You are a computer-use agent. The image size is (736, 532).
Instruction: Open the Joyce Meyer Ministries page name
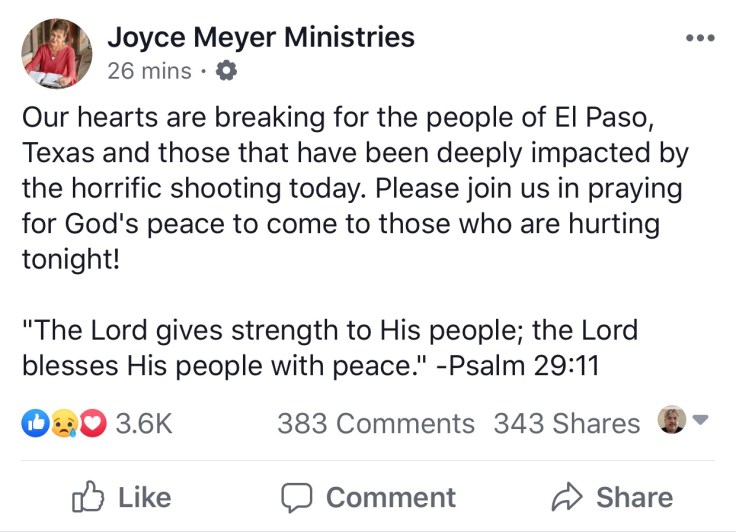pyautogui.click(x=260, y=38)
